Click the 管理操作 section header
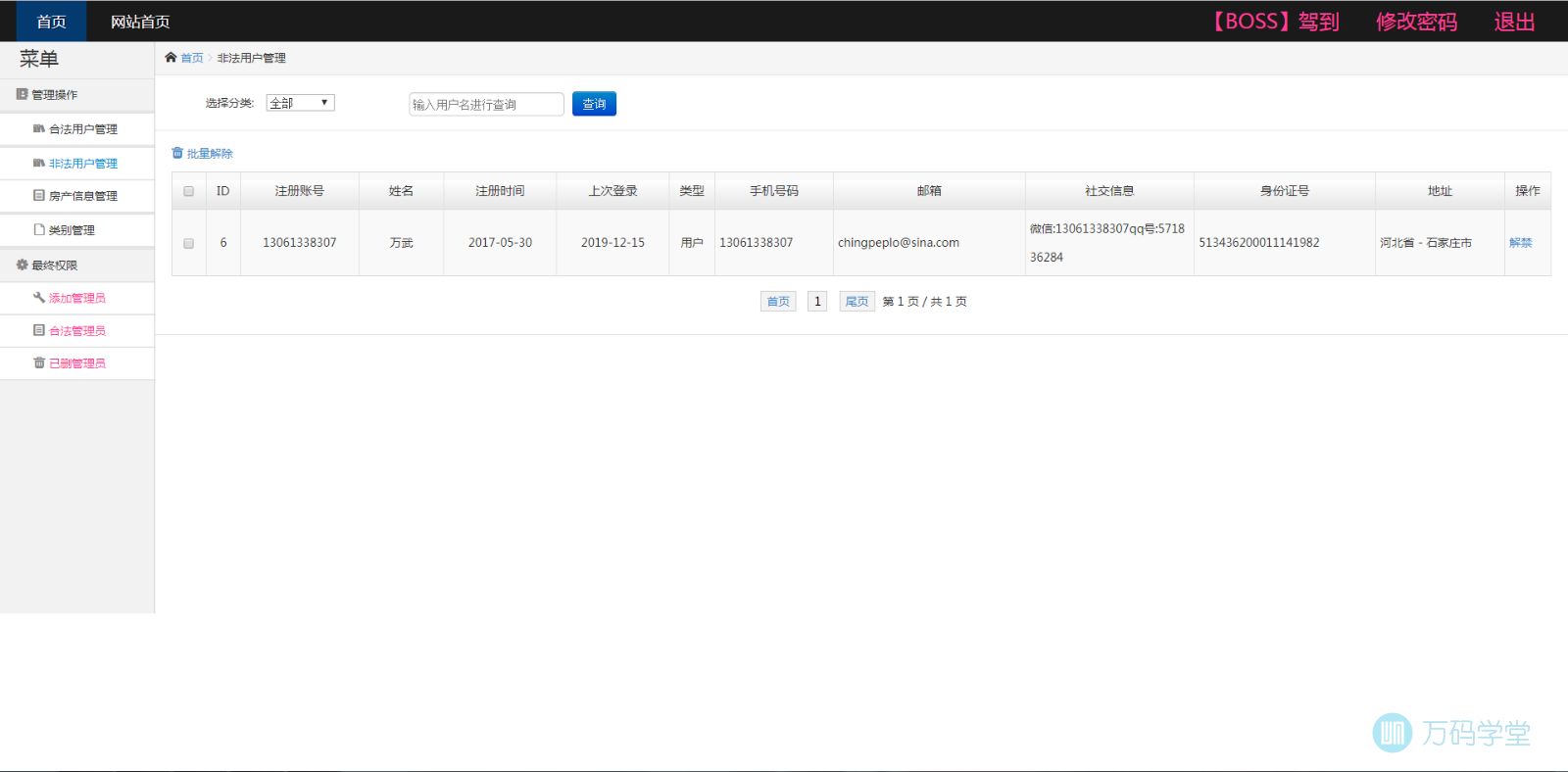This screenshot has height=772, width=1568. (77, 95)
